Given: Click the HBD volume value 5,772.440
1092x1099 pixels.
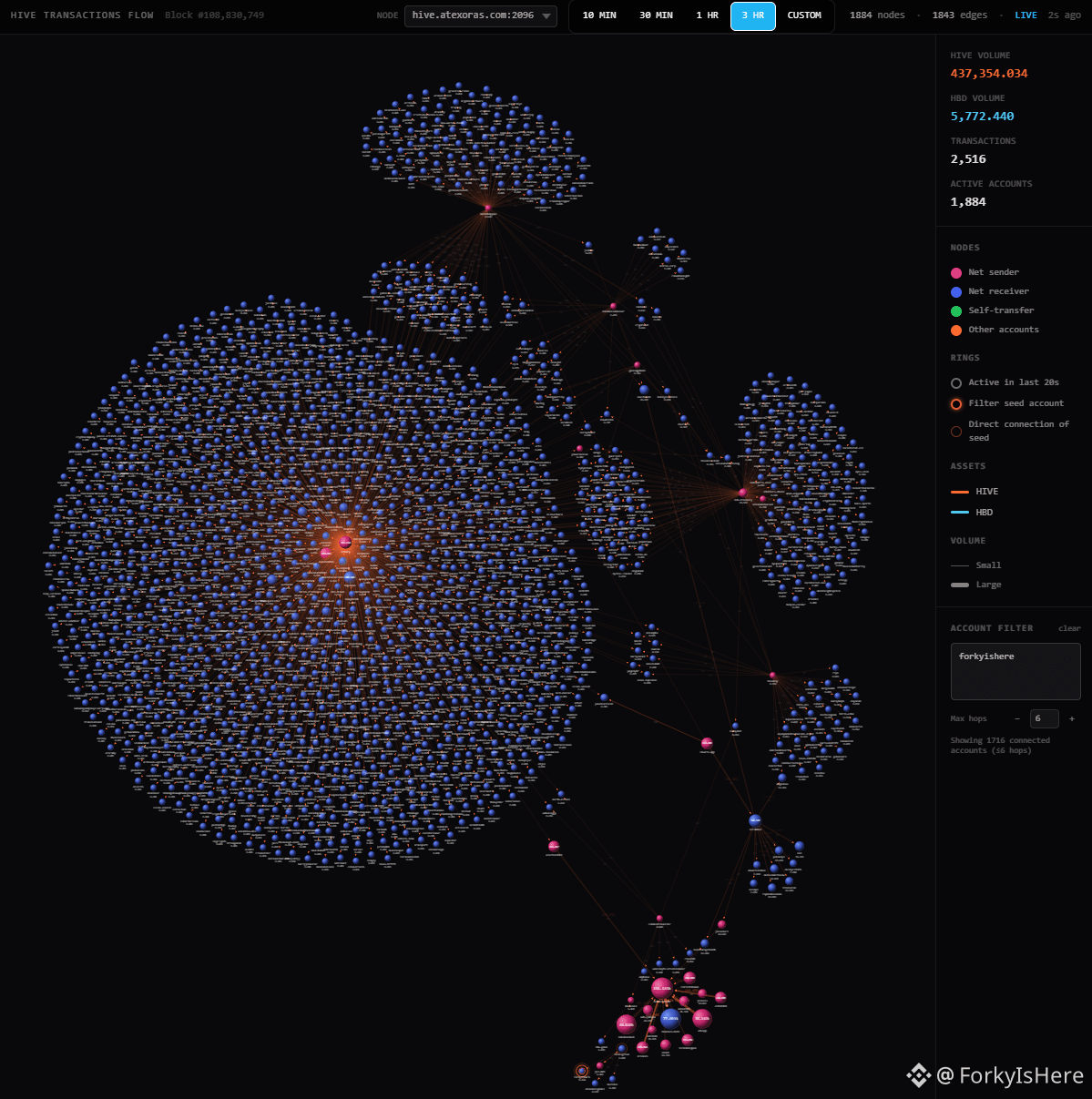Looking at the screenshot, I should 982,117.
